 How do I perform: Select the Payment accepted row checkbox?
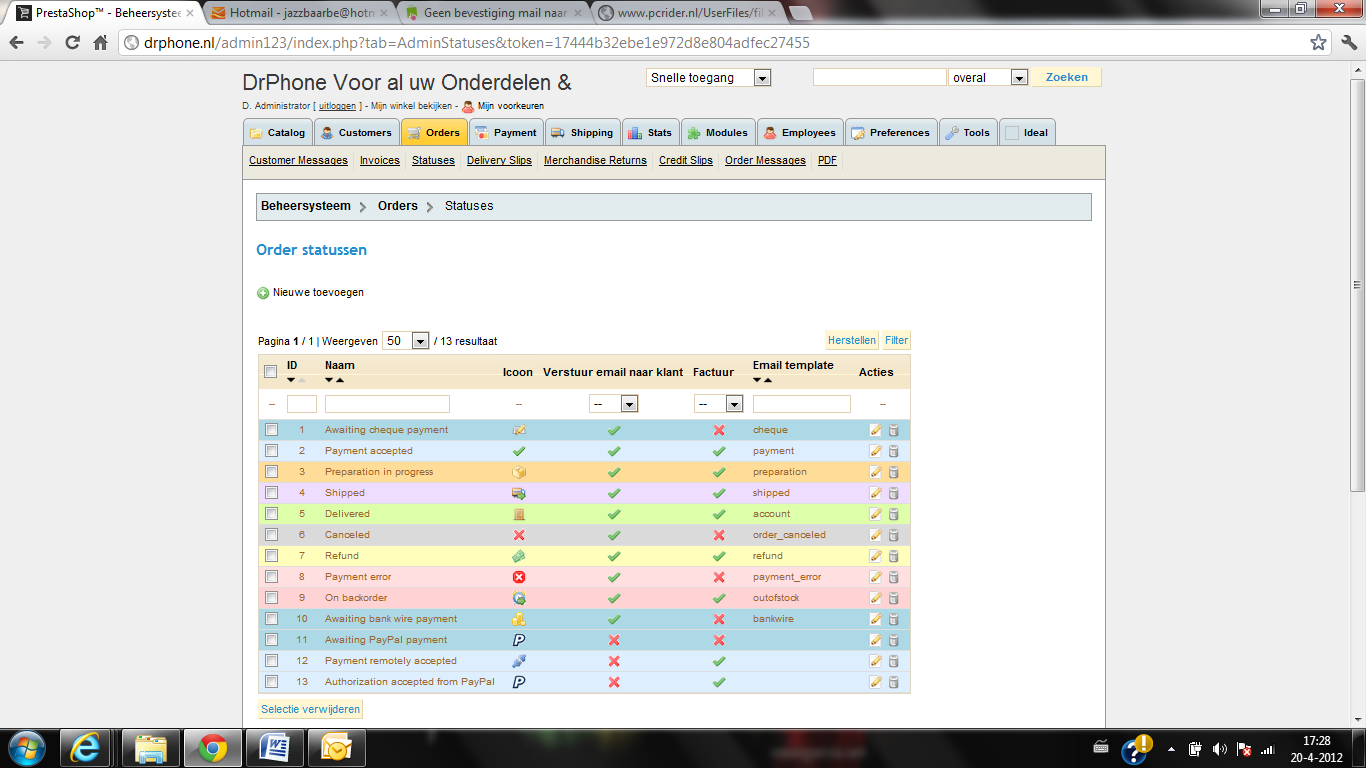click(x=271, y=451)
